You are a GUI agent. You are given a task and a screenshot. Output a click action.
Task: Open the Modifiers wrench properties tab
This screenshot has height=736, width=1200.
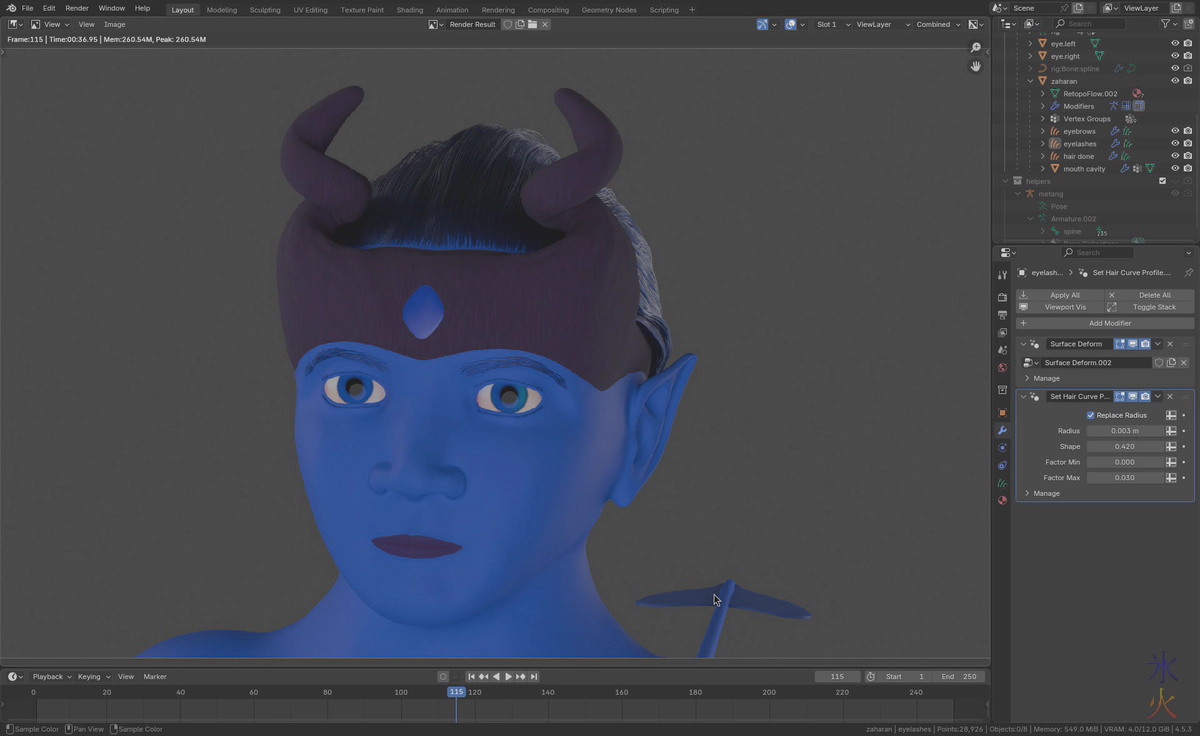tap(1002, 430)
